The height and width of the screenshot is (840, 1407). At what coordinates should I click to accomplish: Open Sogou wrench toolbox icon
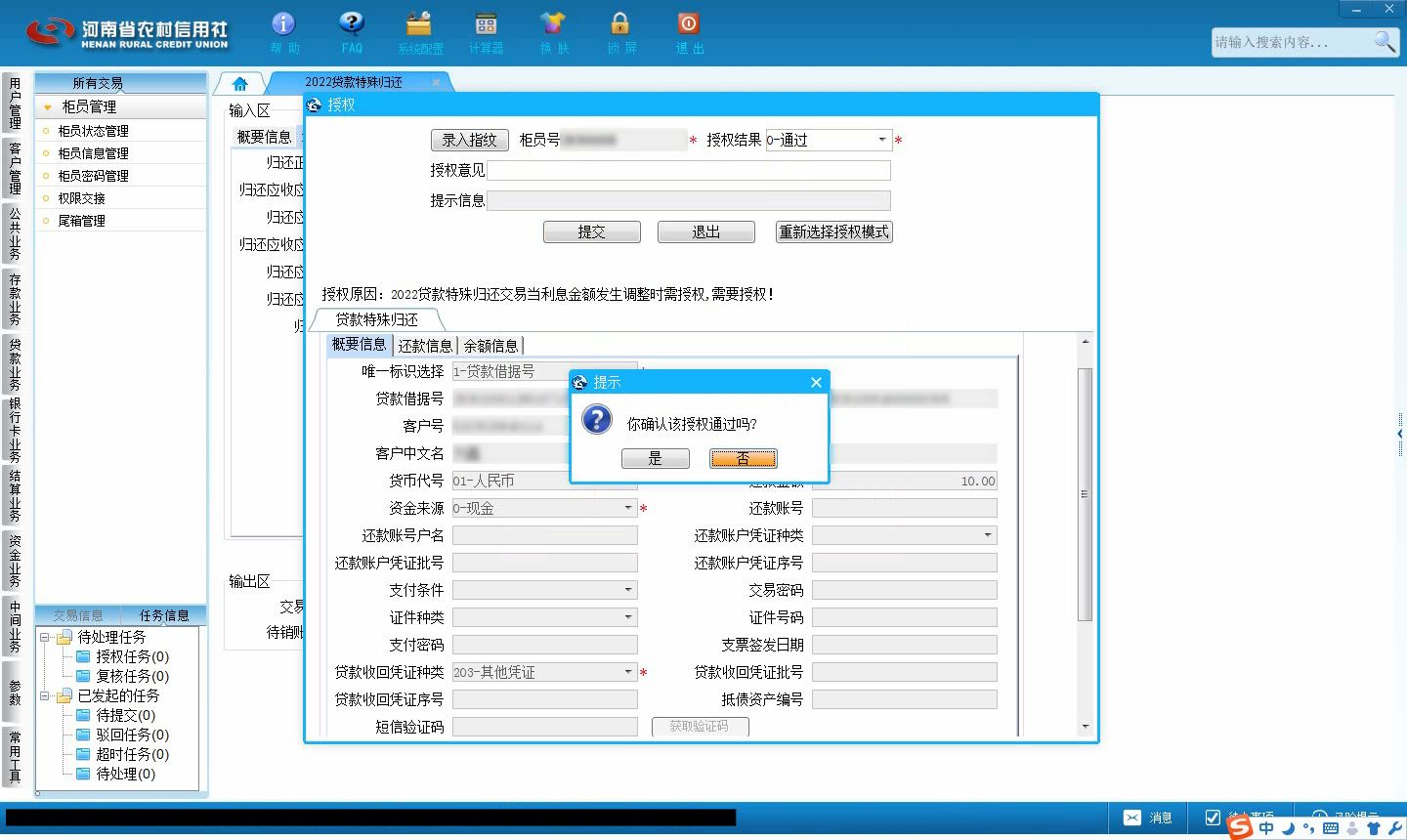(x=1395, y=828)
